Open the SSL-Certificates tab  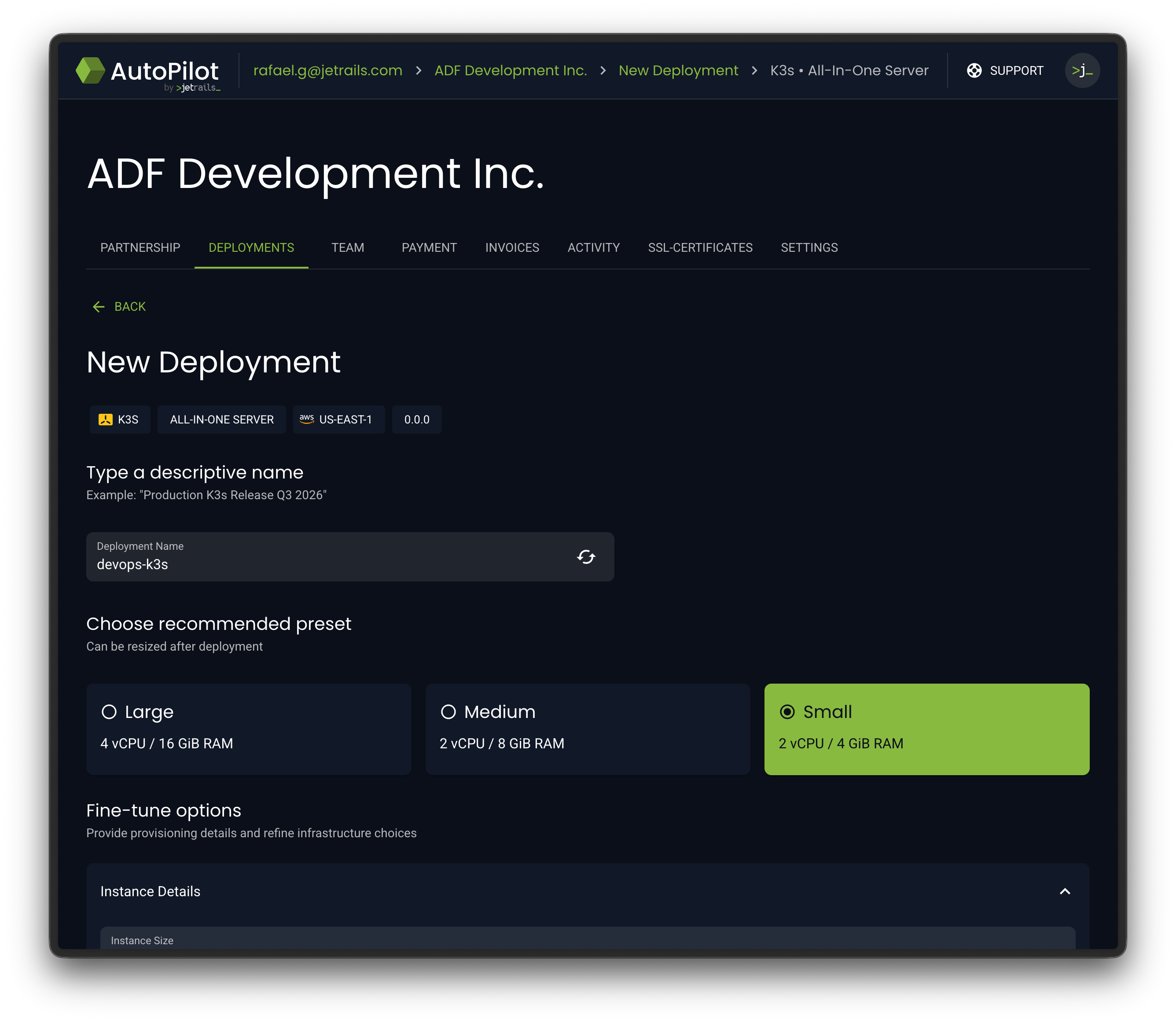pyautogui.click(x=700, y=247)
